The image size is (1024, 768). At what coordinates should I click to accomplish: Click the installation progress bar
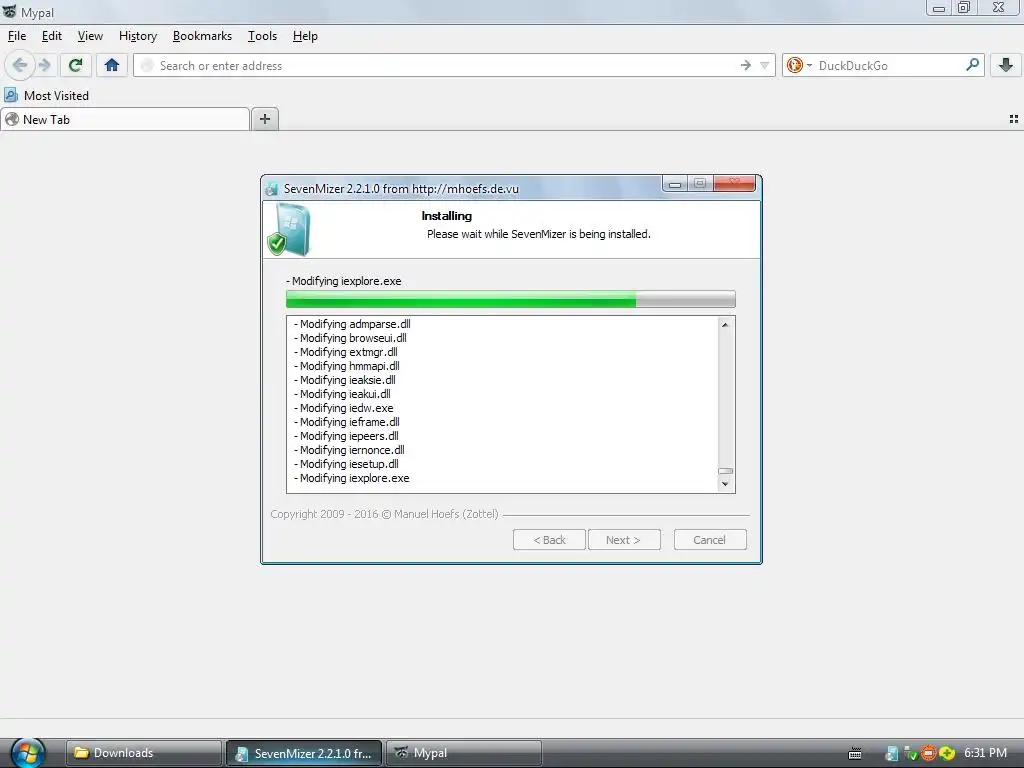click(x=511, y=299)
